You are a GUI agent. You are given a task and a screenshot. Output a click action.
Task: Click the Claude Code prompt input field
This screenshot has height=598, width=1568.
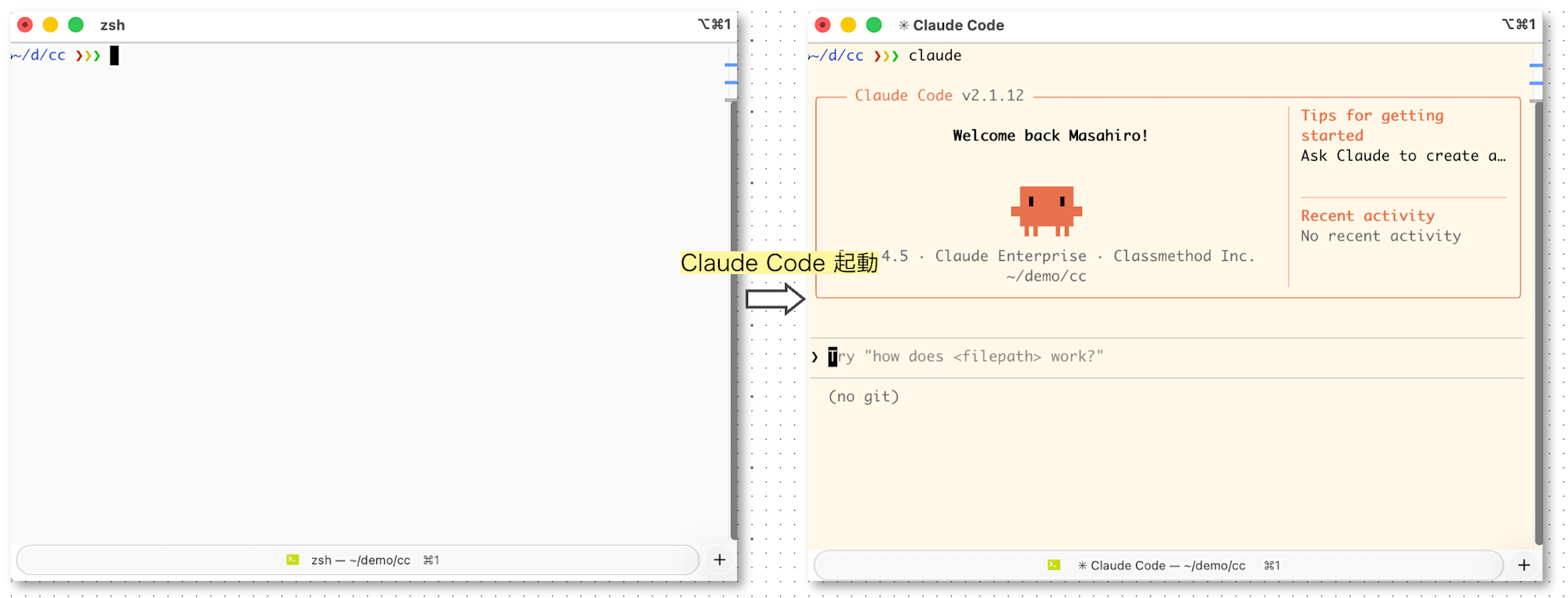[1168, 357]
